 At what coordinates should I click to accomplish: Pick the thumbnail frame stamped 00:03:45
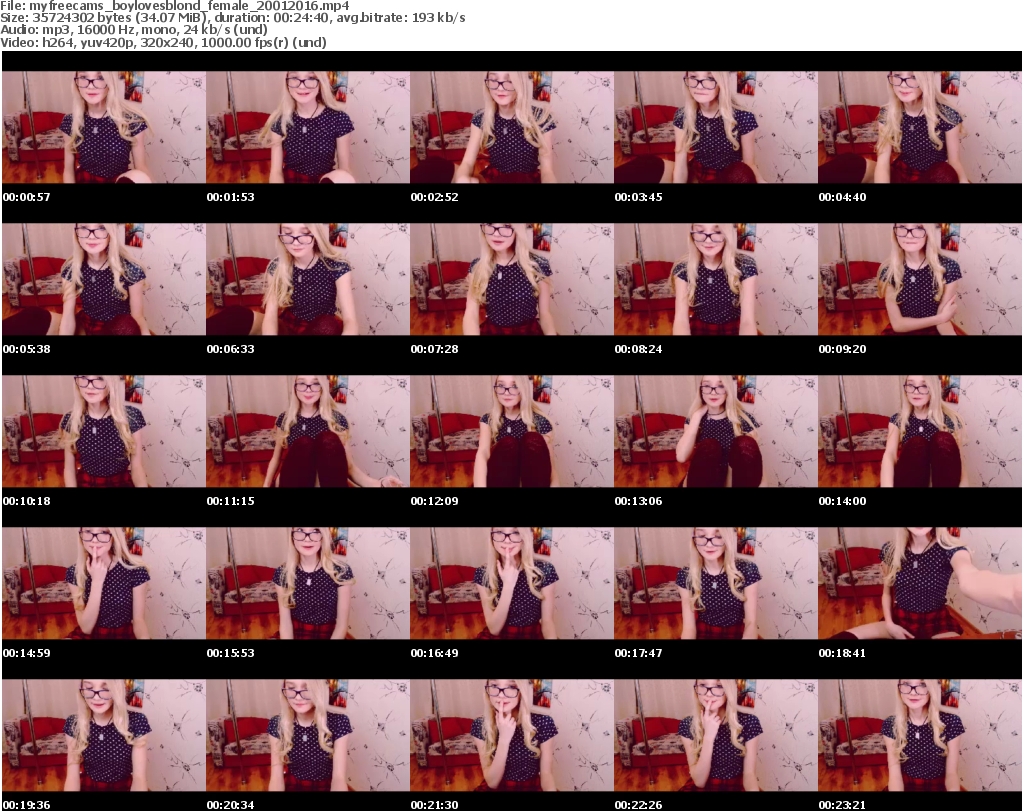(x=716, y=127)
